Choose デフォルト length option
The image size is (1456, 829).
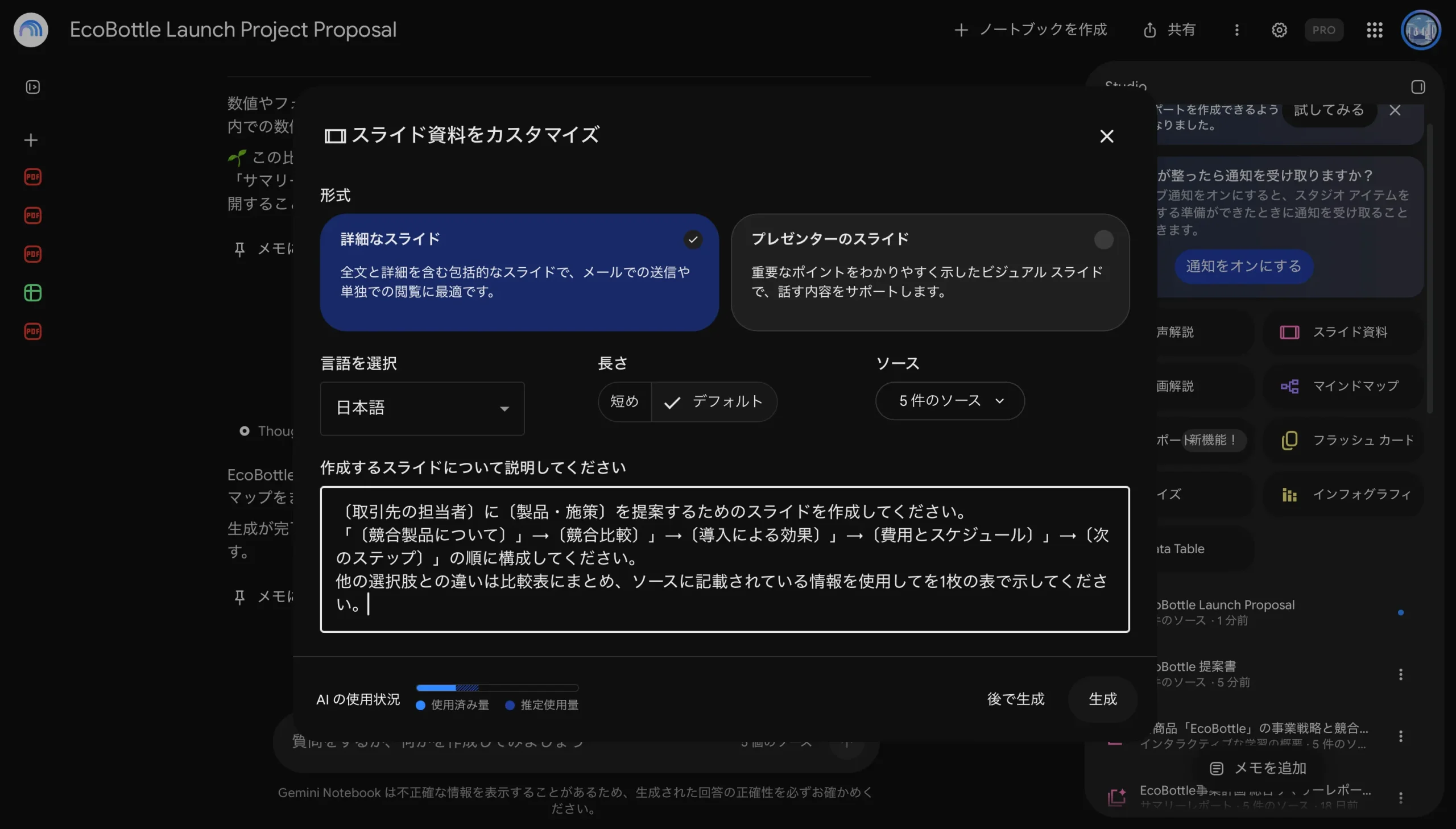tap(714, 401)
